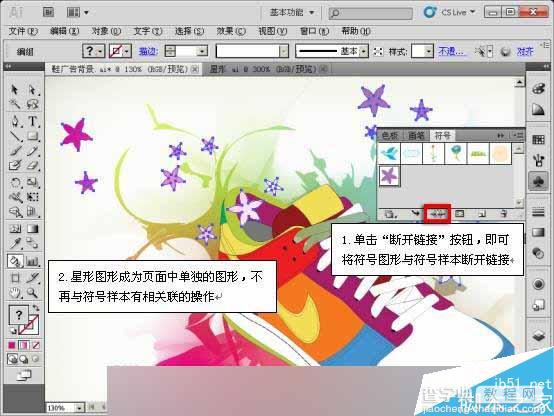Open the Swatches grid dock icon
Image resolution: width=554 pixels, height=416 pixels.
[x=538, y=140]
